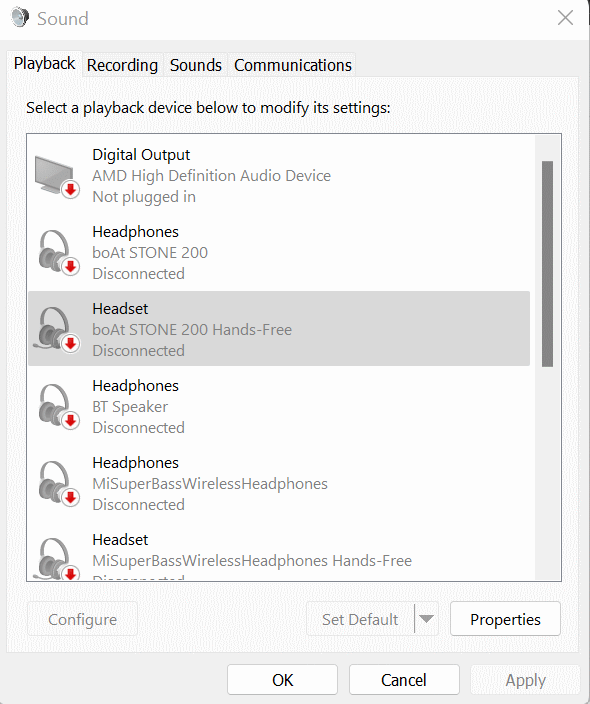The width and height of the screenshot is (590, 704).
Task: Click the Cancel button
Action: coord(404,680)
